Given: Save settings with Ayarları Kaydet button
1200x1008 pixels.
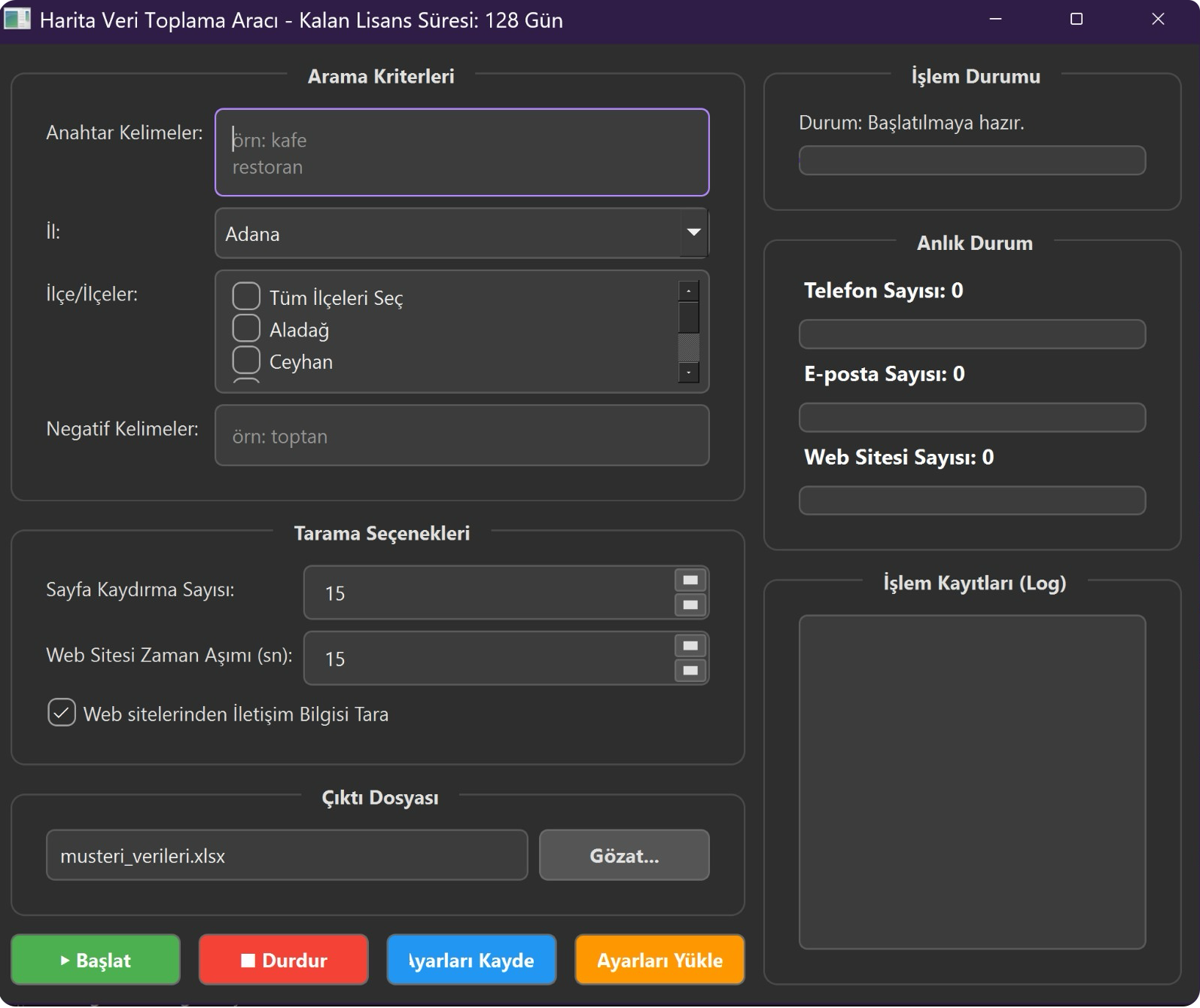Looking at the screenshot, I should click(471, 960).
